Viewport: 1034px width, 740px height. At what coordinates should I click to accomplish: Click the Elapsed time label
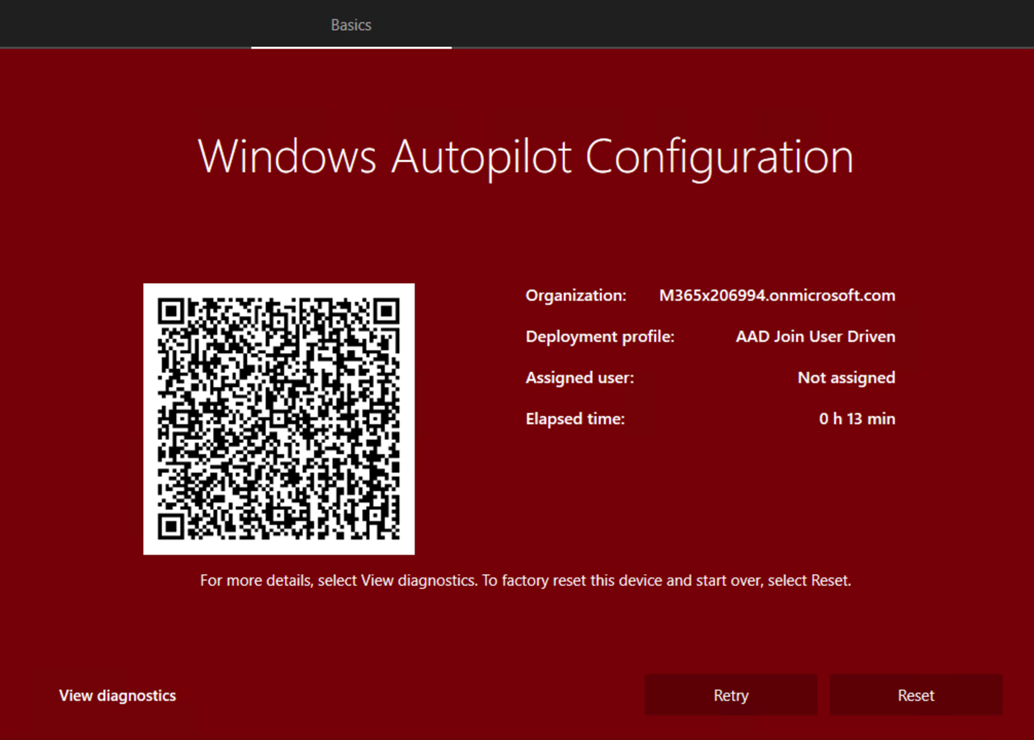coord(574,419)
